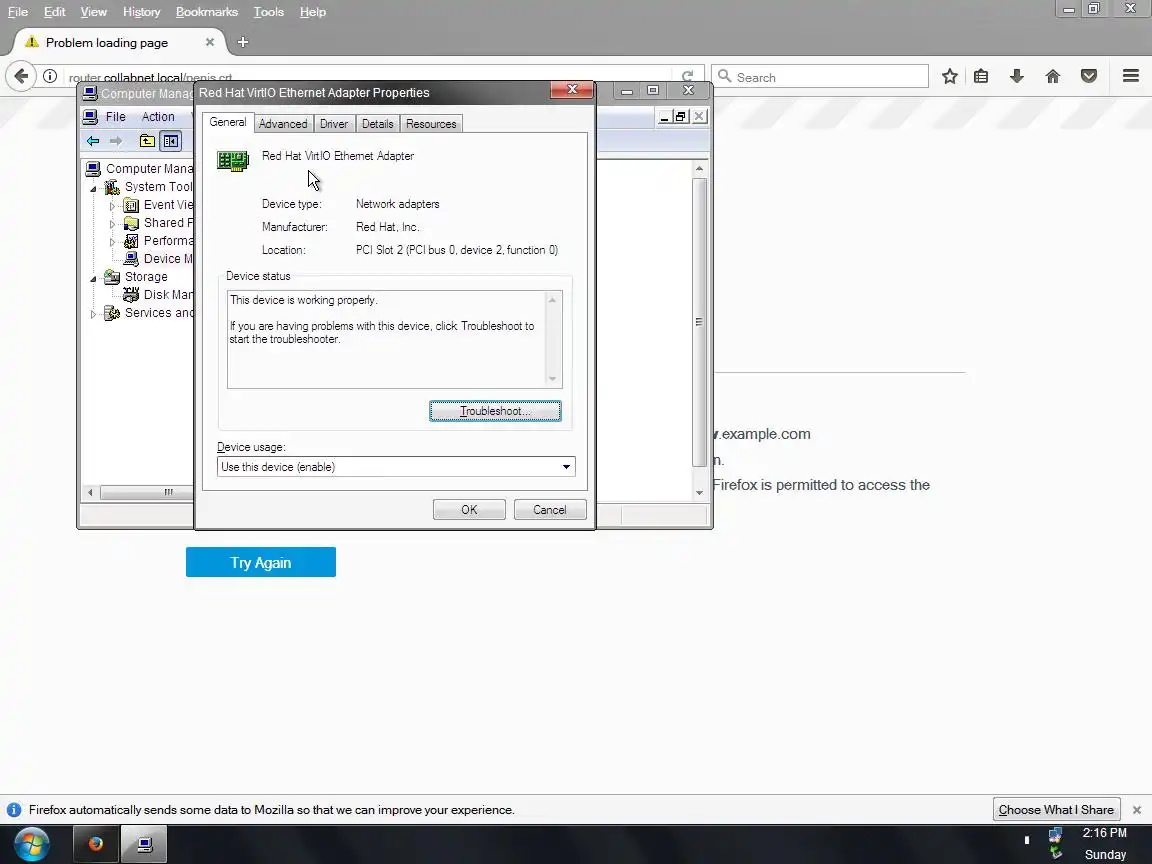This screenshot has width=1152, height=864.
Task: Reload the page with refresh icon
Action: pos(688,76)
